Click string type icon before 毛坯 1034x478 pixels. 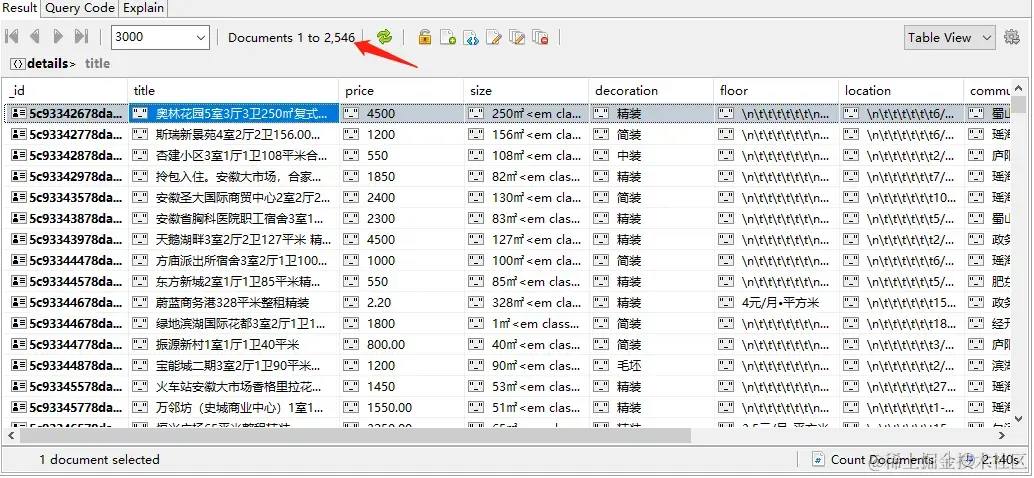601,365
